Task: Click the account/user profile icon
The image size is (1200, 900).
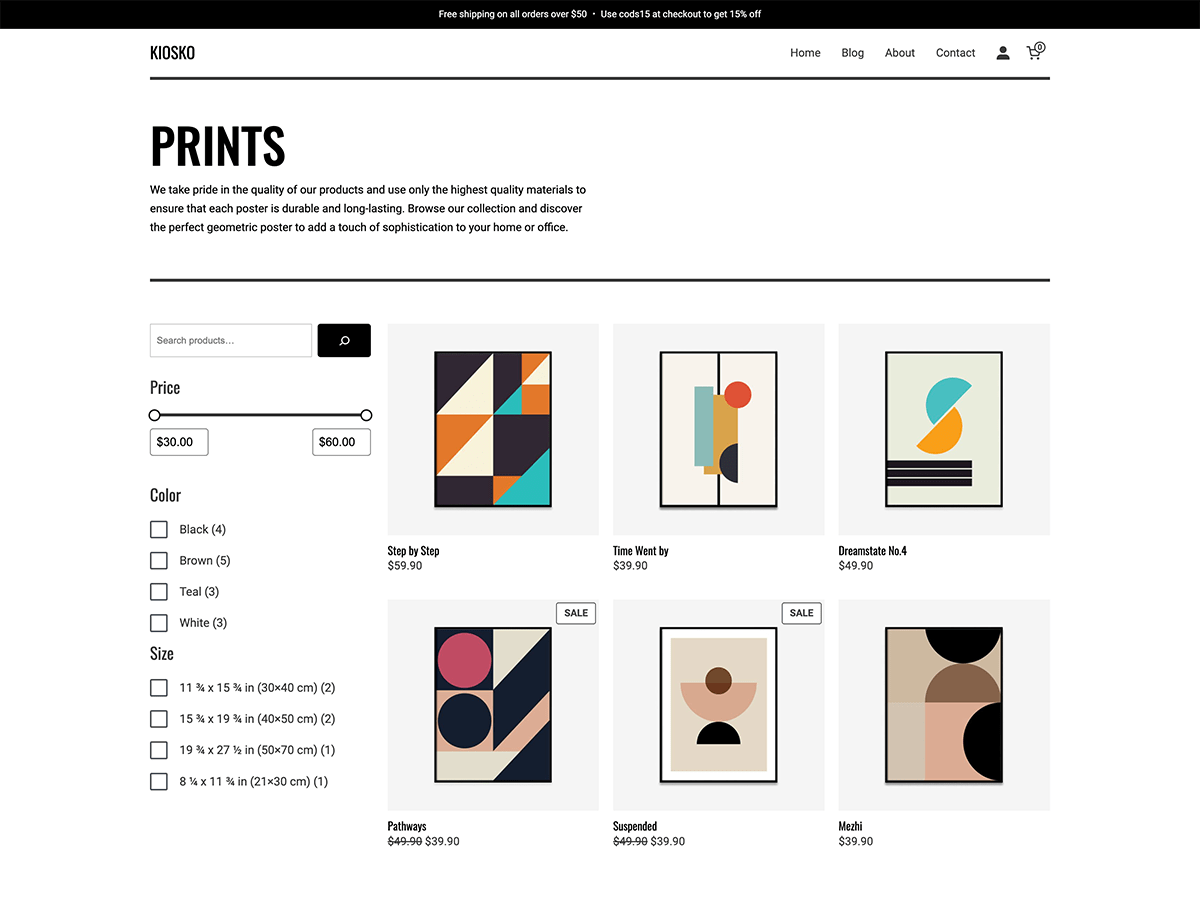Action: pos(1003,52)
